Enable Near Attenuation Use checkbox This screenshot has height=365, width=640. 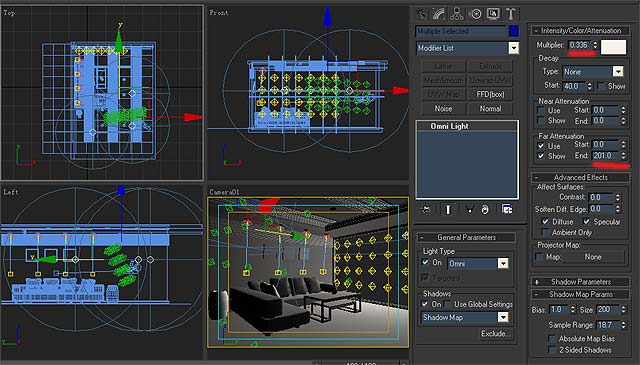[541, 111]
